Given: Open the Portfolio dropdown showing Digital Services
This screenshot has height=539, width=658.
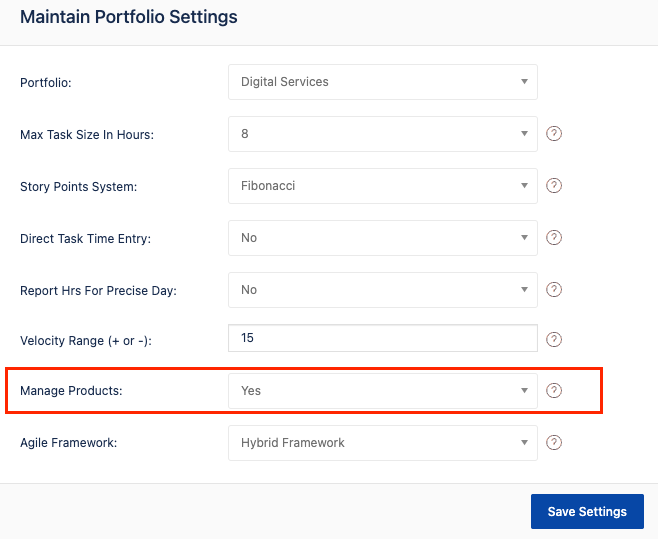Looking at the screenshot, I should click(382, 82).
